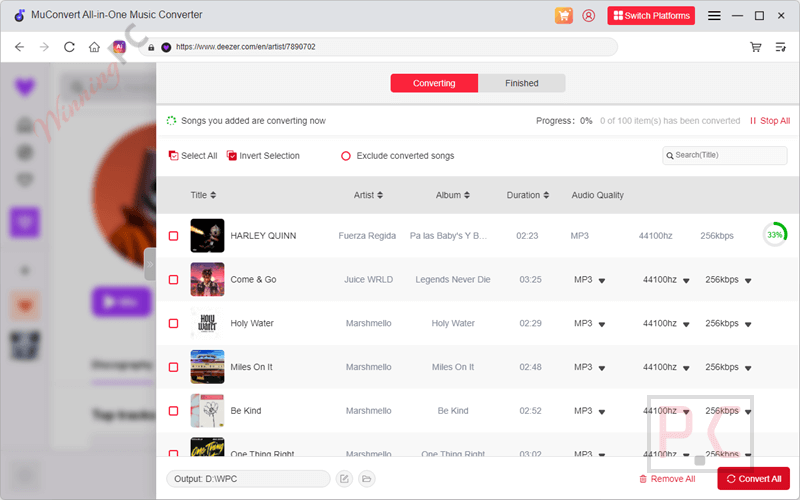Tick the Holy Water checkbox
This screenshot has height=500, width=800.
[x=173, y=323]
